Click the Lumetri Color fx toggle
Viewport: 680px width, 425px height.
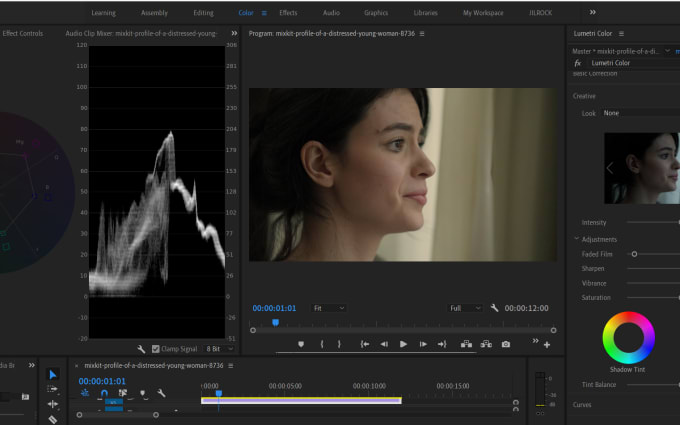[x=578, y=63]
